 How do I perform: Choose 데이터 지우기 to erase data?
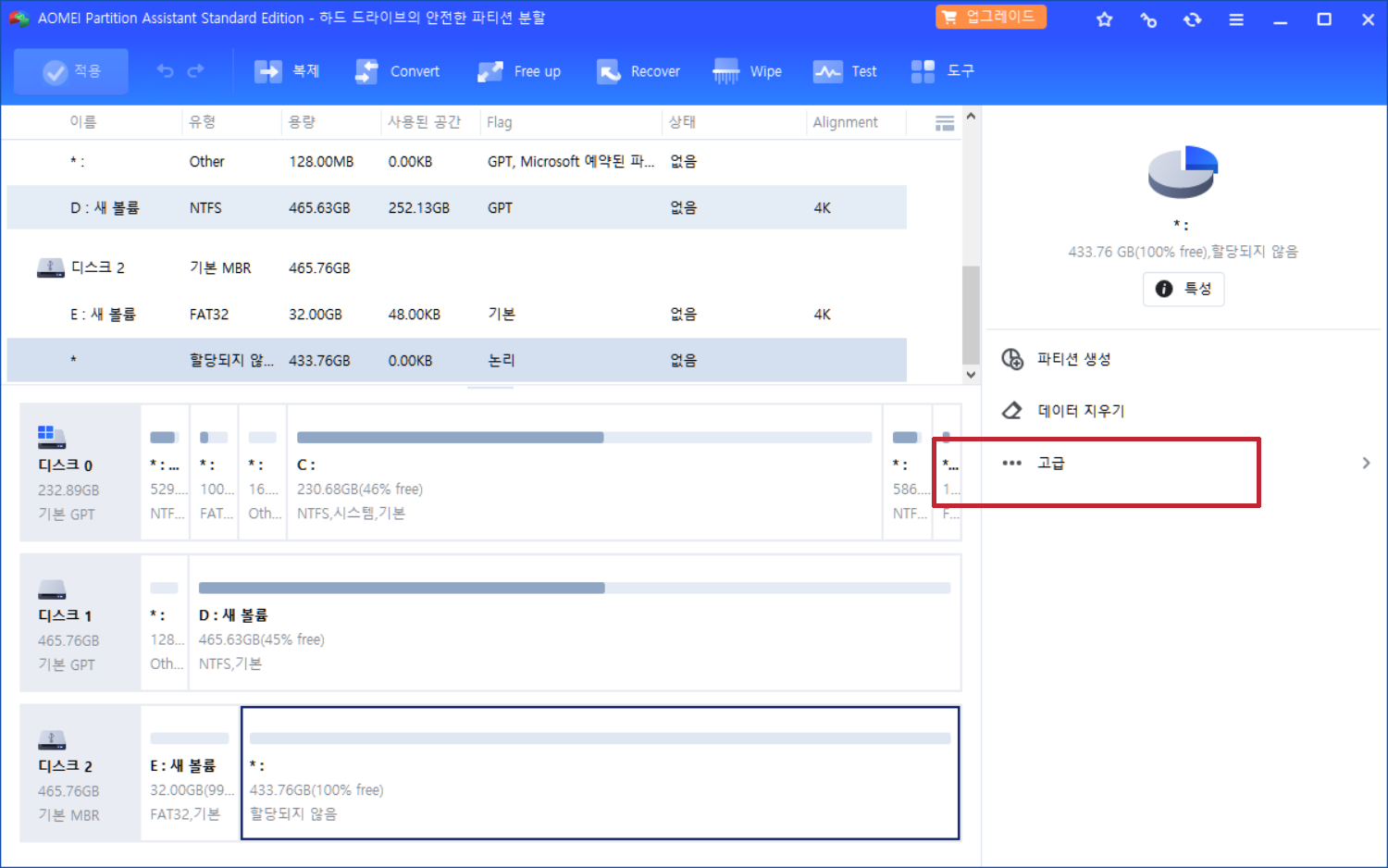1081,410
